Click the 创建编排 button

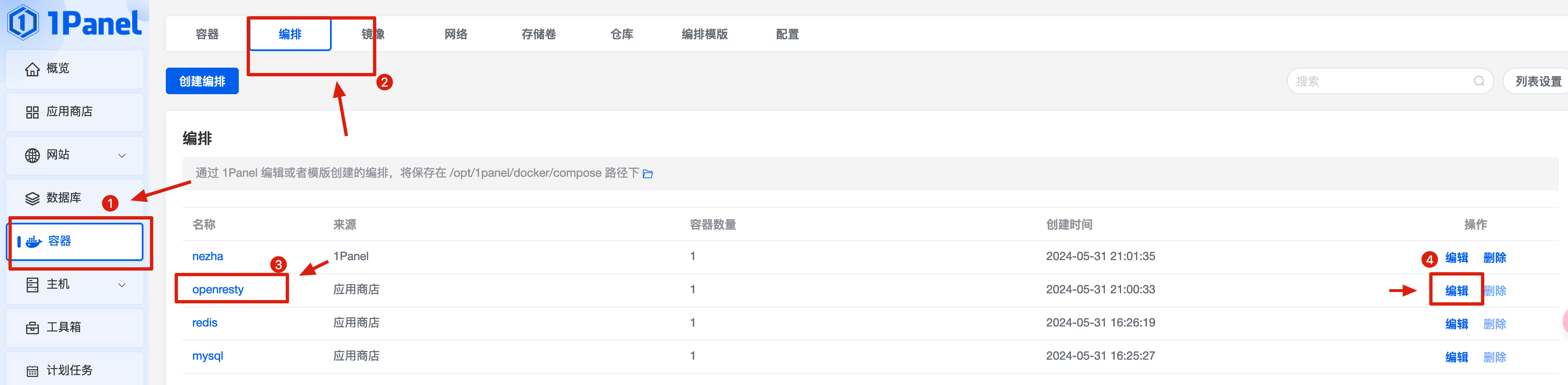click(202, 81)
